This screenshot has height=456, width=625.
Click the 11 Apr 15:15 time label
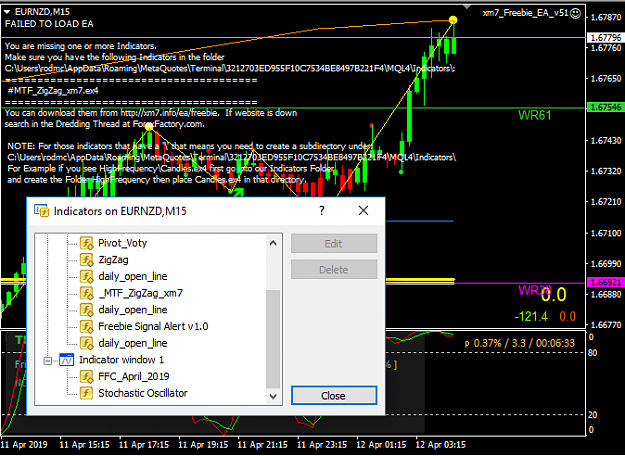coord(85,444)
